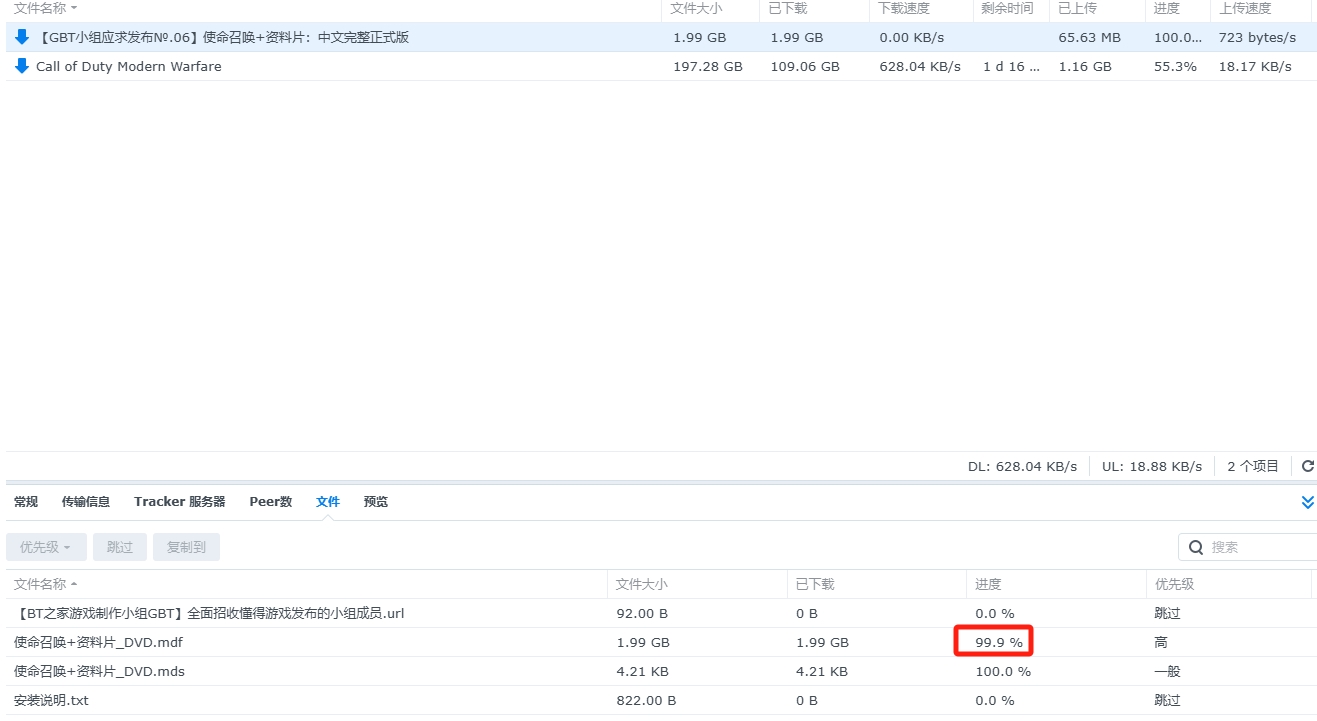Select the 【GBT小组应求发布№.06】 task row
1317x721 pixels.
pos(660,37)
